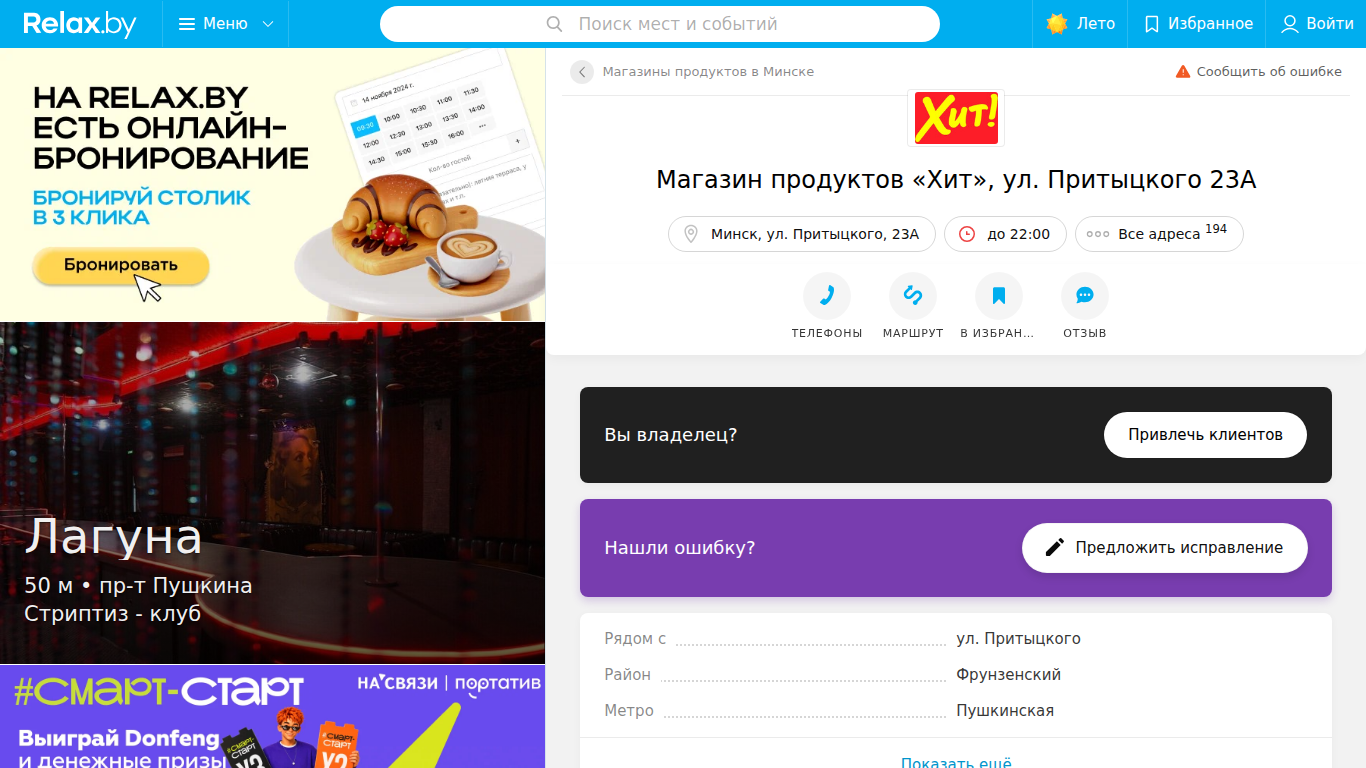
Task: Open the Лето section
Action: (x=1080, y=24)
